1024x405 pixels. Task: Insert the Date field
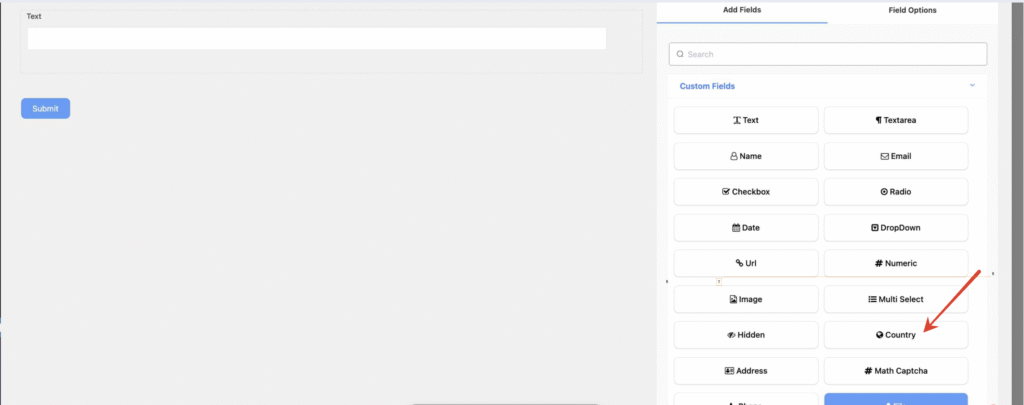coord(746,228)
